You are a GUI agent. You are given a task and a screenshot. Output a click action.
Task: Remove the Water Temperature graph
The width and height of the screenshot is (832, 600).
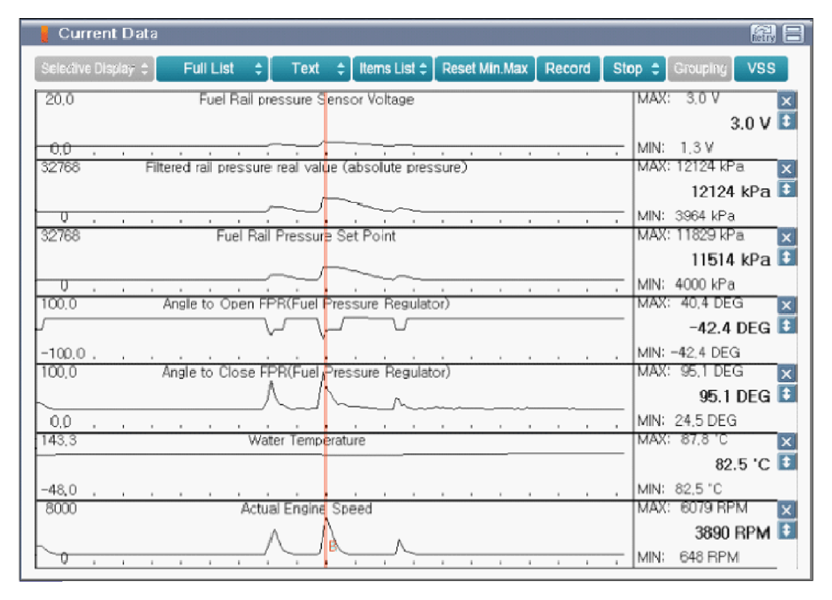786,442
